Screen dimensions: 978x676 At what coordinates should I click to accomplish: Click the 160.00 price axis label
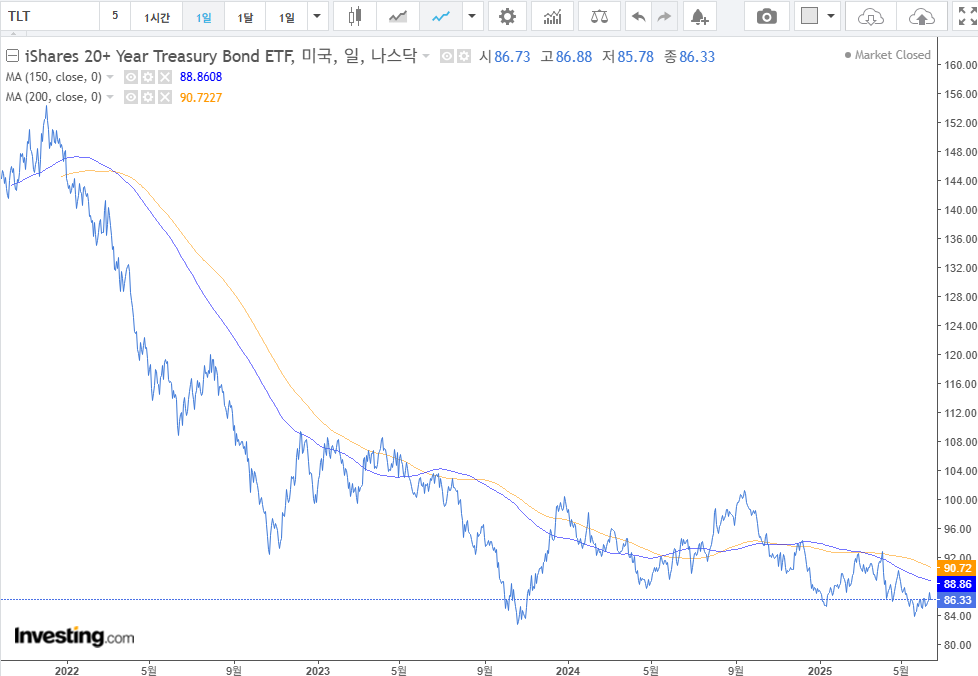click(961, 65)
